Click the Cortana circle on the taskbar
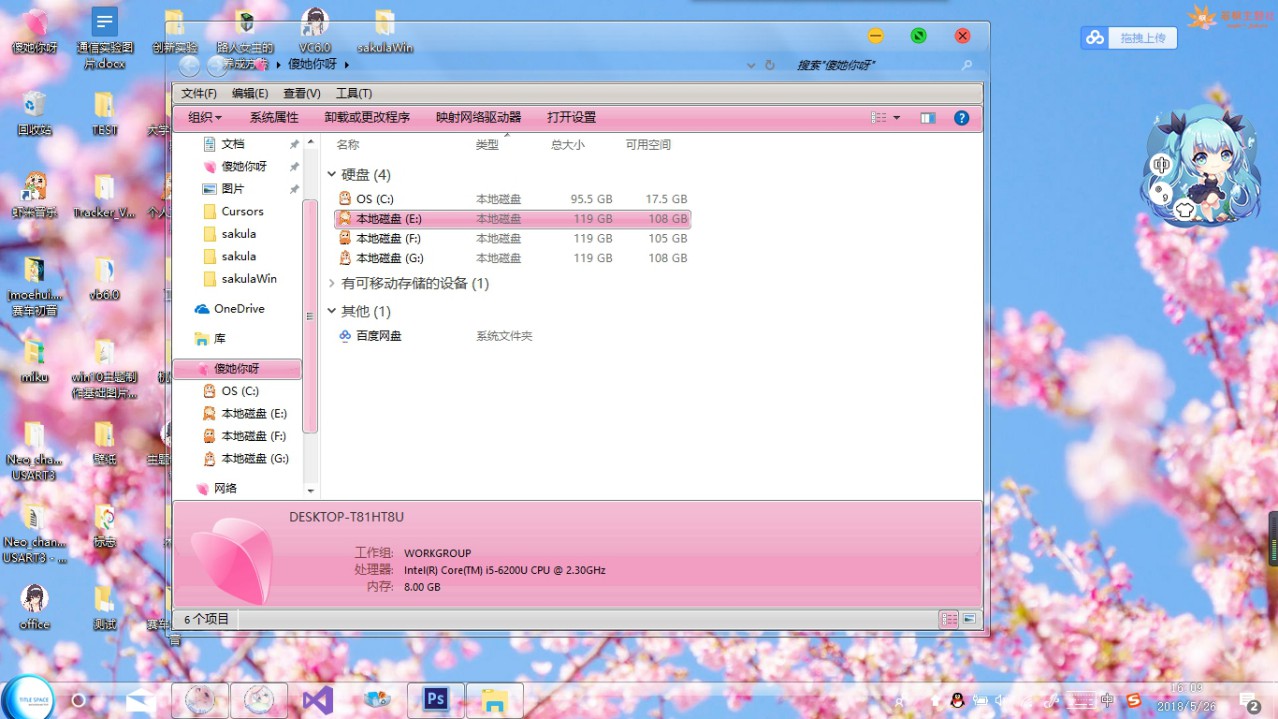Image resolution: width=1278 pixels, height=719 pixels. coord(78,700)
